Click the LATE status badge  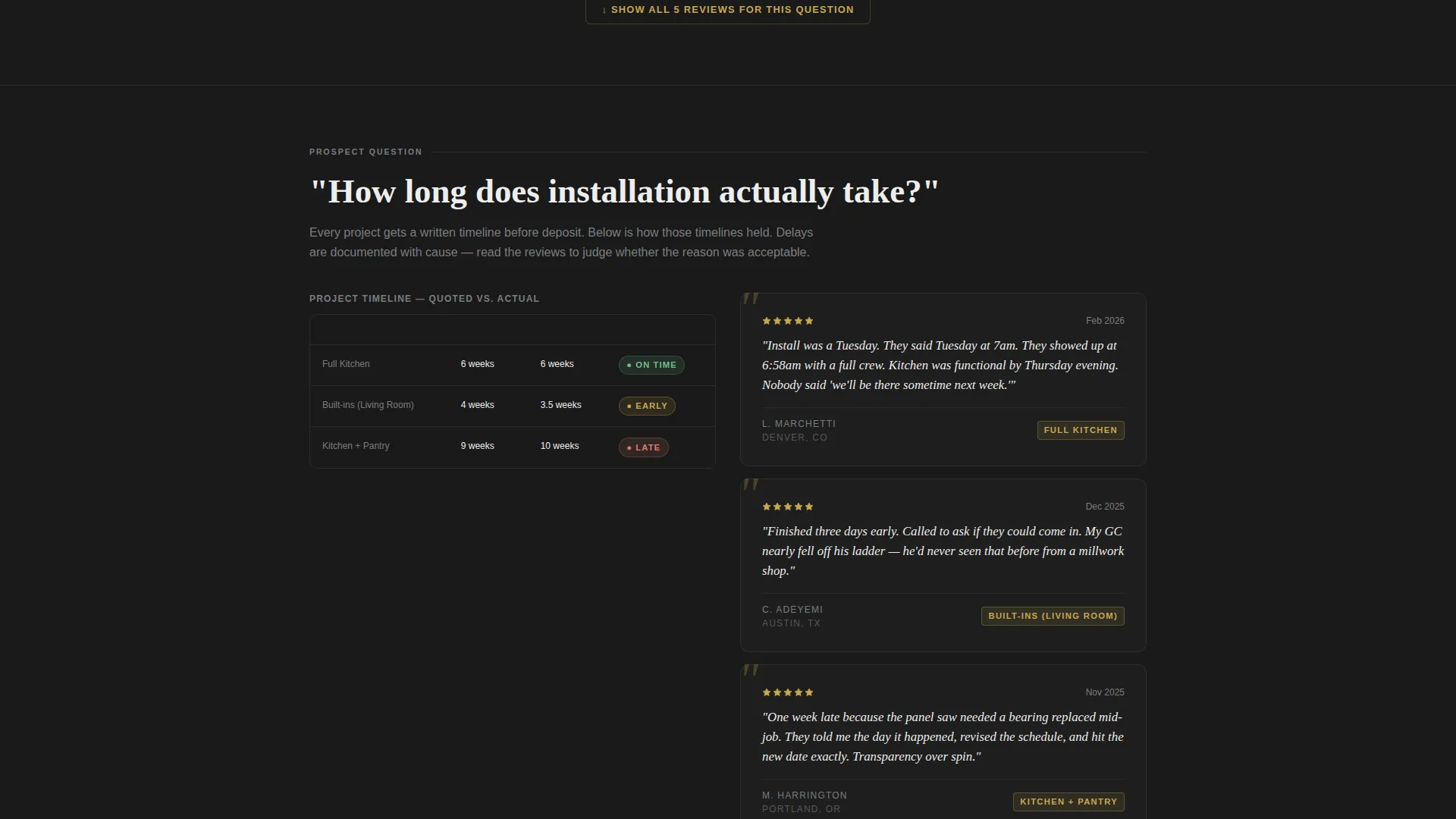643,447
